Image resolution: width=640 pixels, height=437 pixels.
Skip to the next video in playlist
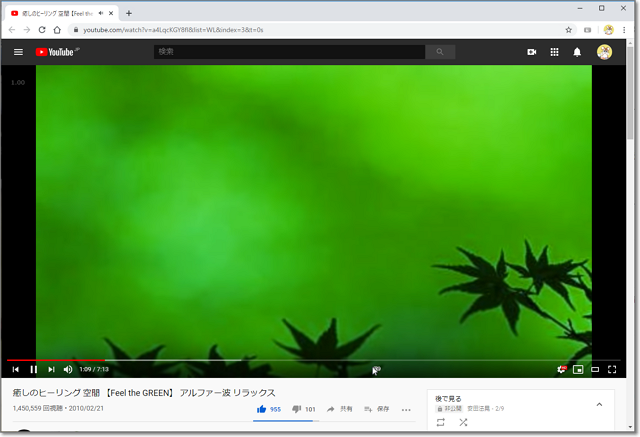[x=51, y=369]
